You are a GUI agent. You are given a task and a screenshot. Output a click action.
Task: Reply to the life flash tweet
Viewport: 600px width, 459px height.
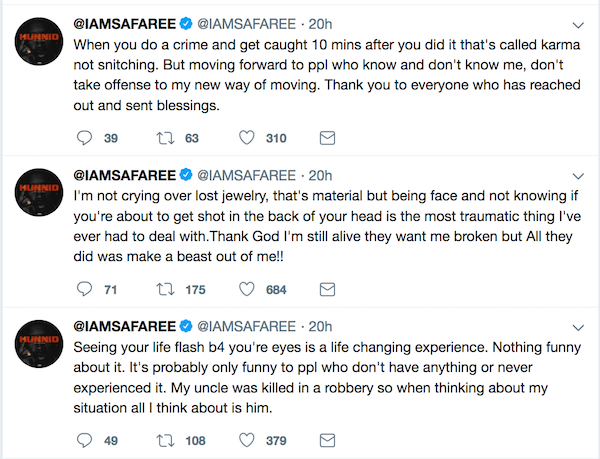point(85,440)
